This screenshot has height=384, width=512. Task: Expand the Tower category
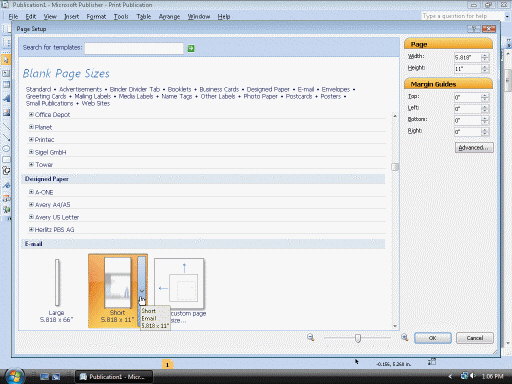[x=31, y=164]
